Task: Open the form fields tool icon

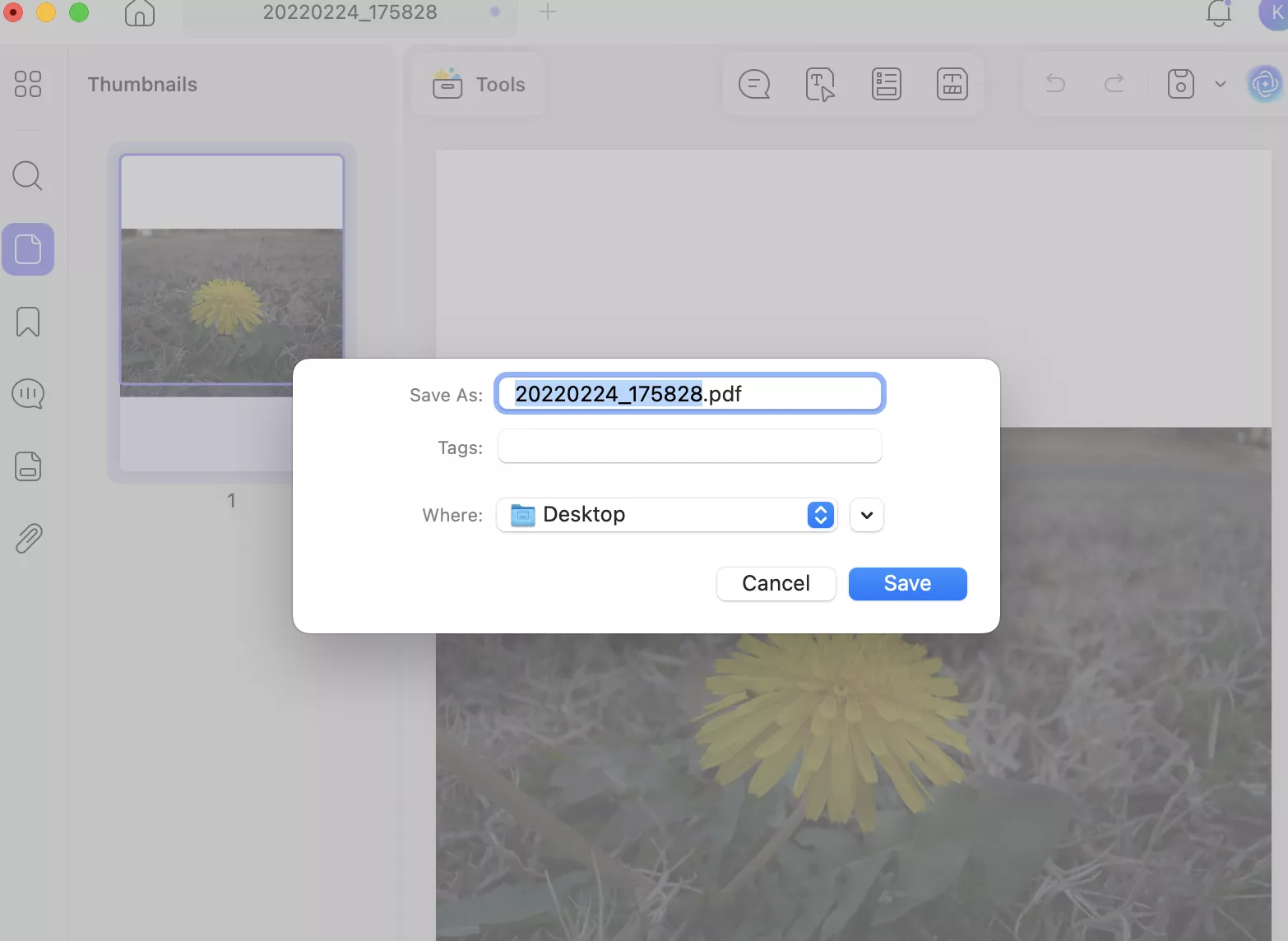Action: pos(886,84)
